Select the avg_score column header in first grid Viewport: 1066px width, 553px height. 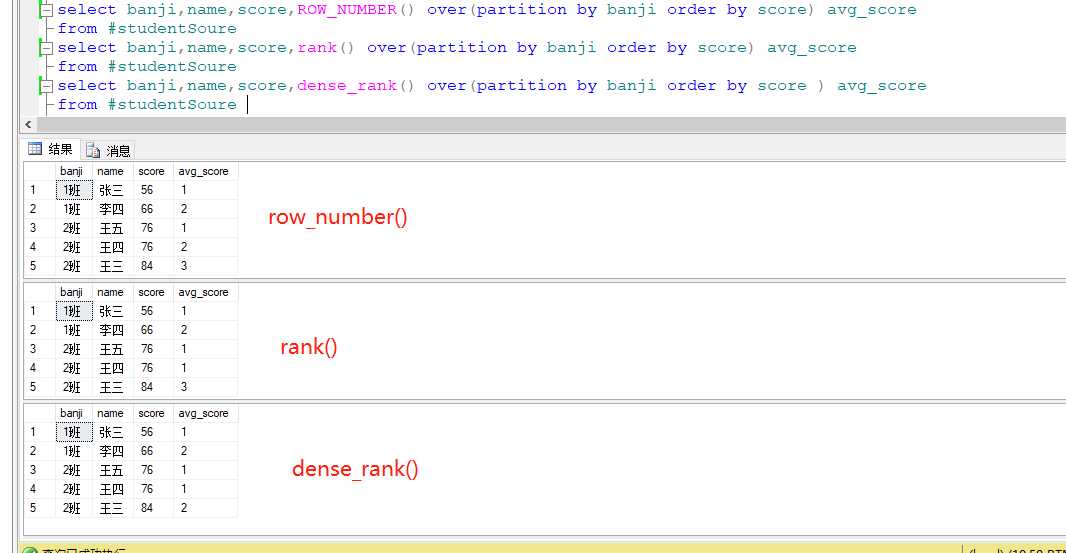click(x=204, y=171)
